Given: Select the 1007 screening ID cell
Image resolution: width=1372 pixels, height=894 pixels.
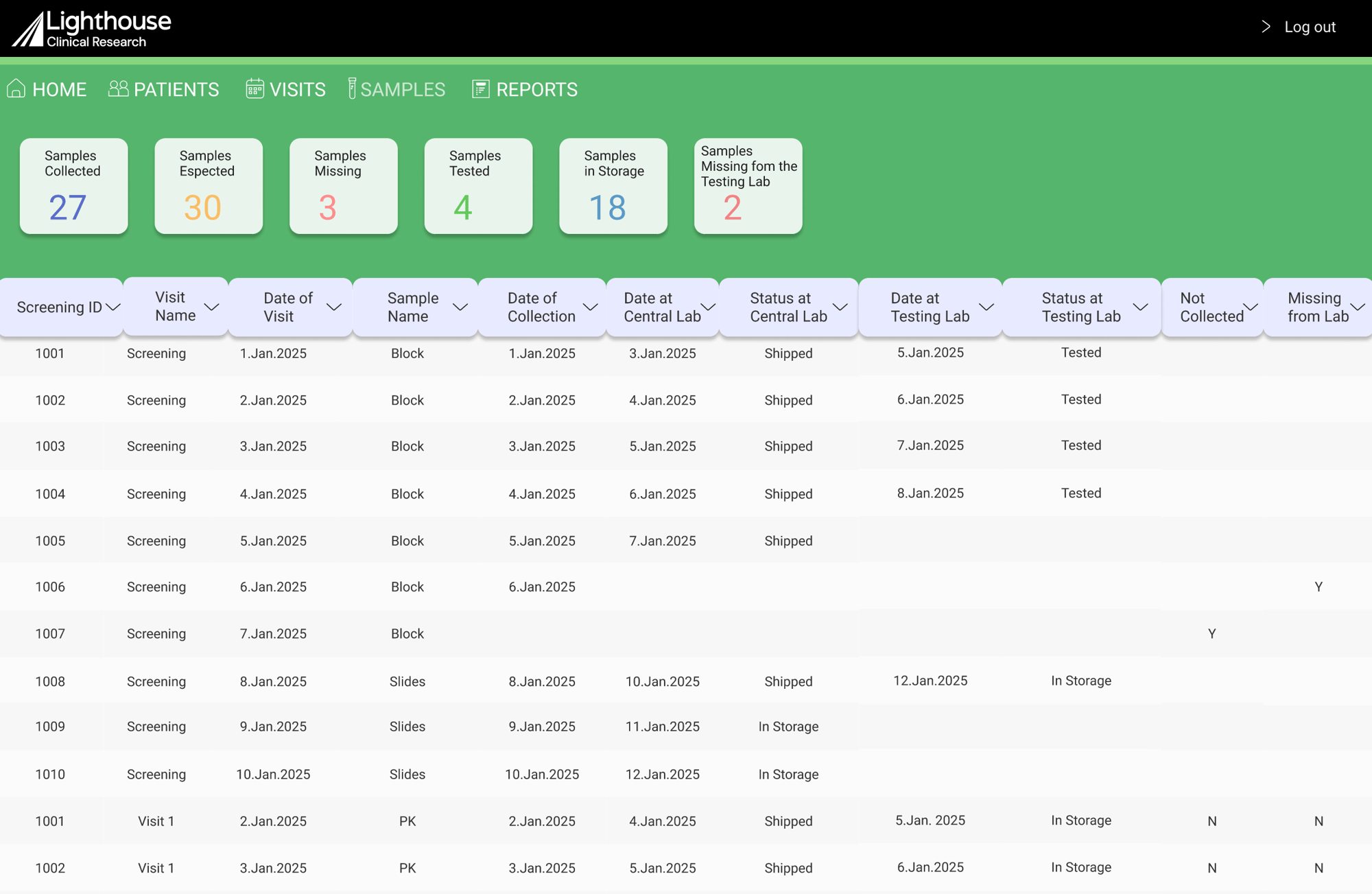Looking at the screenshot, I should click(50, 633).
